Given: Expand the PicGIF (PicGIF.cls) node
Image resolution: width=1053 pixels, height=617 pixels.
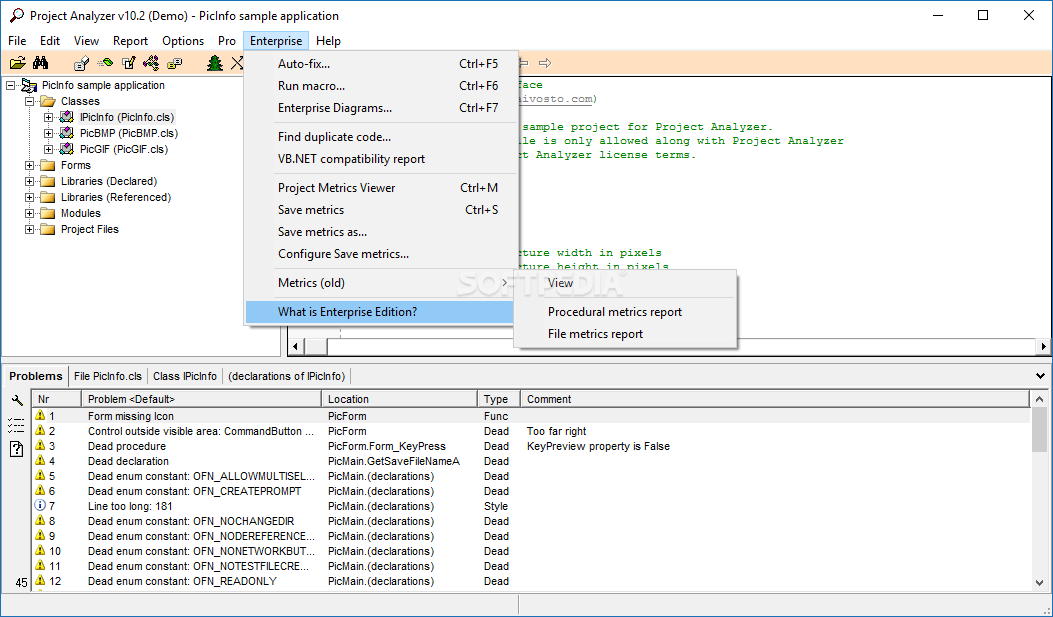Looking at the screenshot, I should (48, 149).
